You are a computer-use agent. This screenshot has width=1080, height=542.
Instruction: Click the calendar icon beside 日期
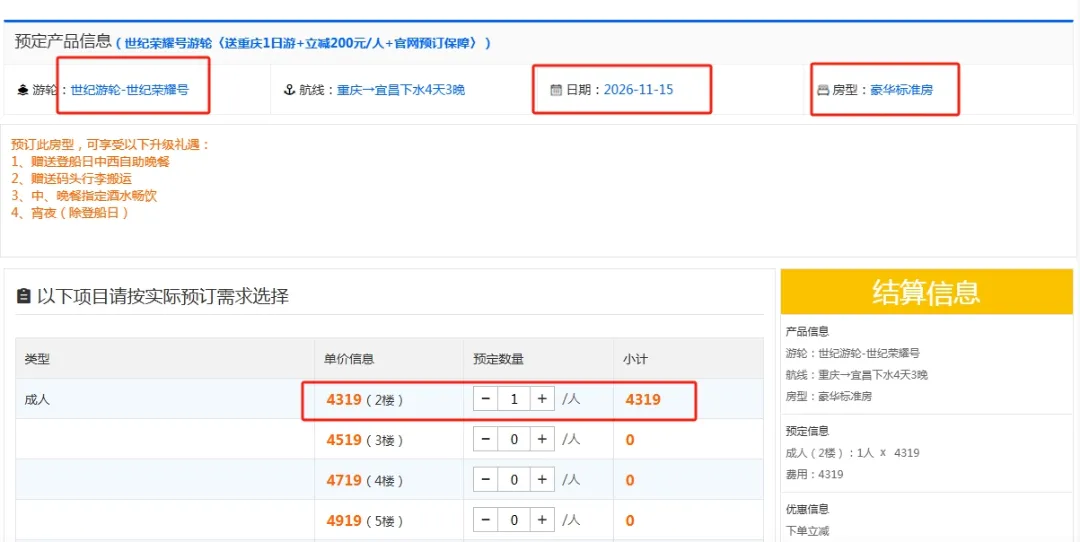coord(557,90)
